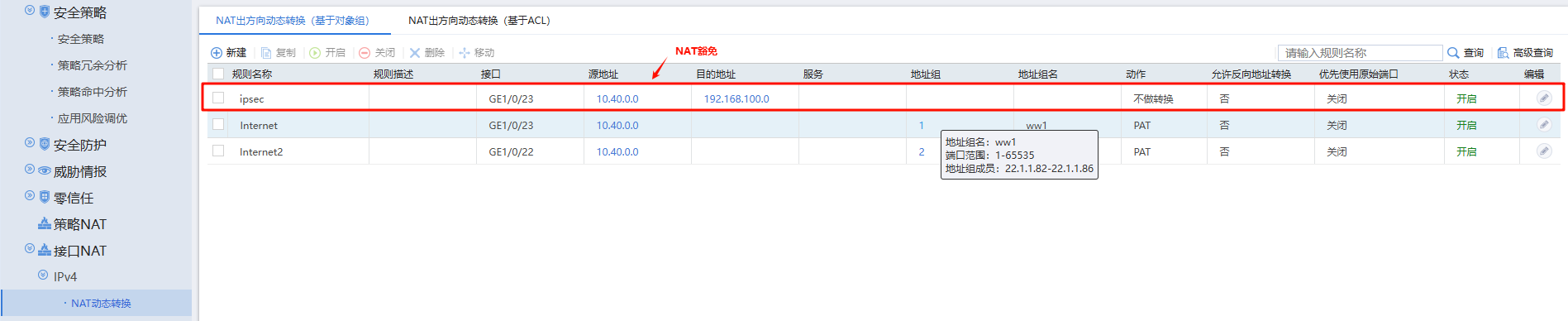Open source address link 10.40.0.0 of ipsec
The width and height of the screenshot is (1568, 321).
pos(617,99)
